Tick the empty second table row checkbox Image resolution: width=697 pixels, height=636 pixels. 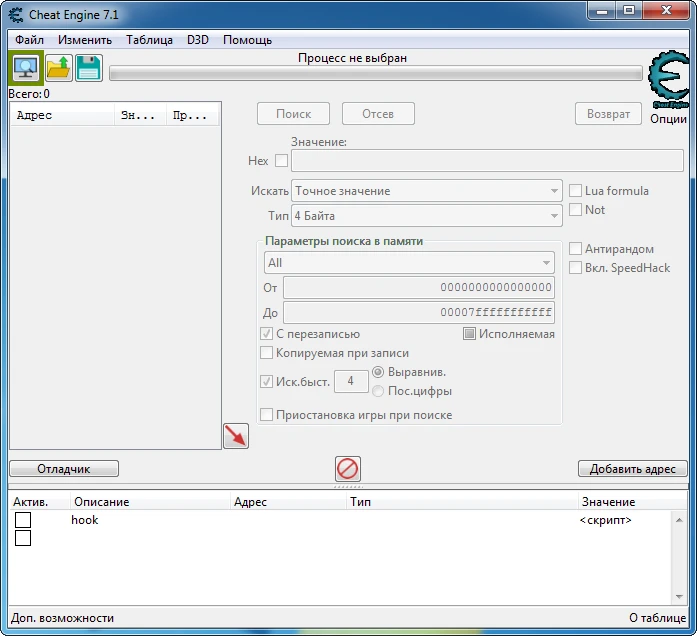click(x=23, y=538)
